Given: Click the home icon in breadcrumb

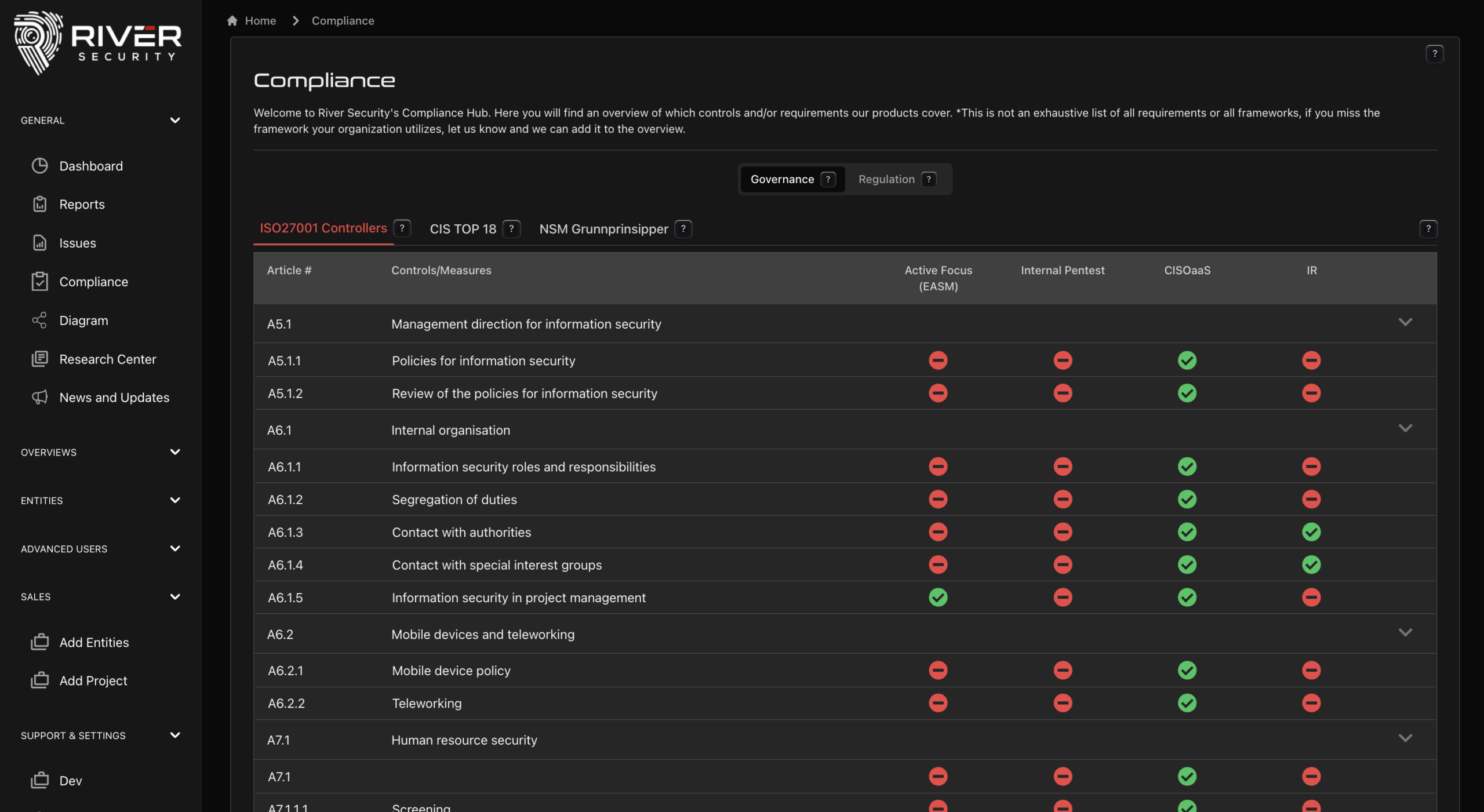Looking at the screenshot, I should coord(232,21).
